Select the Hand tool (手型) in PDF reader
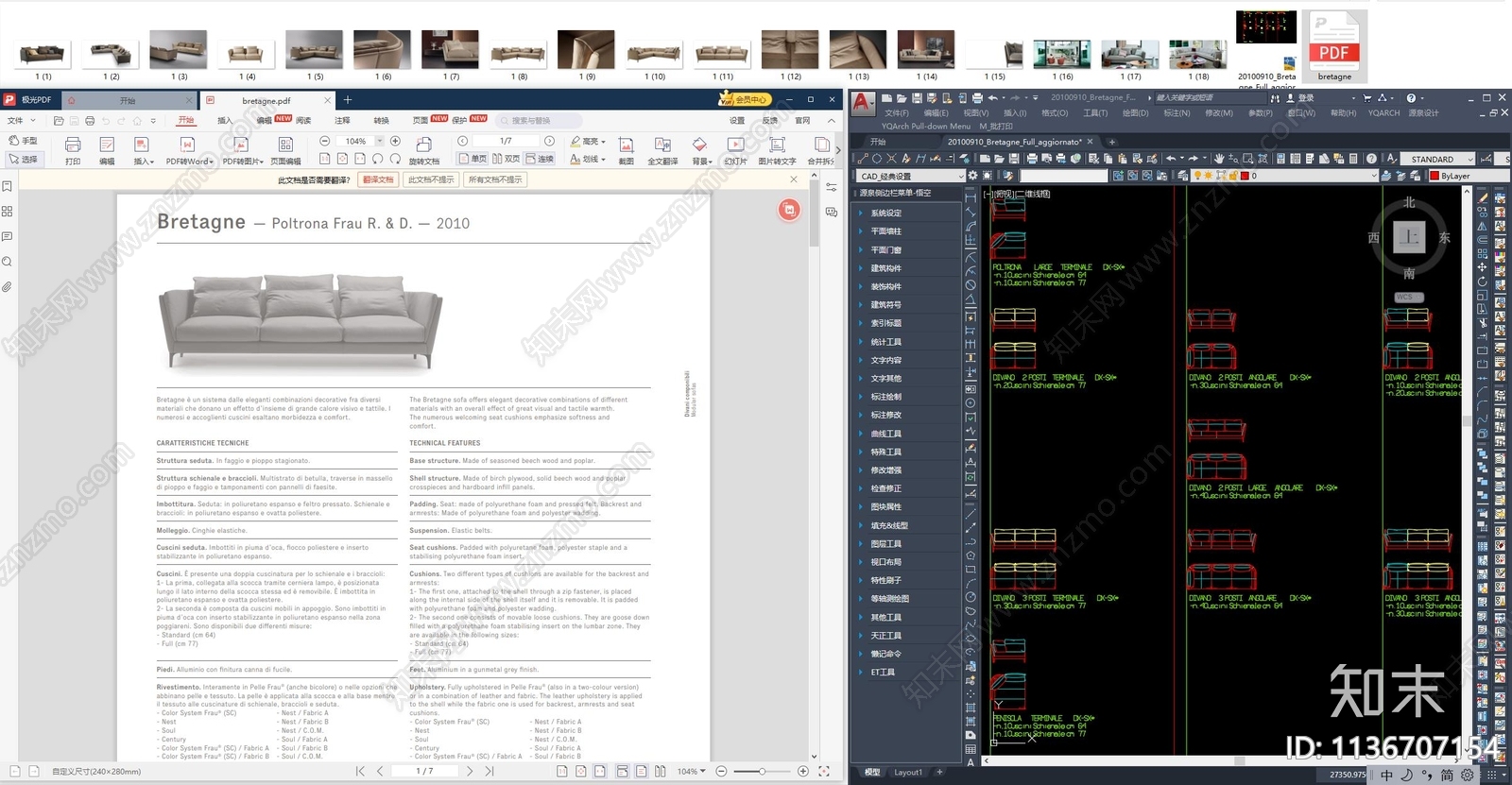Viewport: 1512px width, 785px height. coord(23,141)
